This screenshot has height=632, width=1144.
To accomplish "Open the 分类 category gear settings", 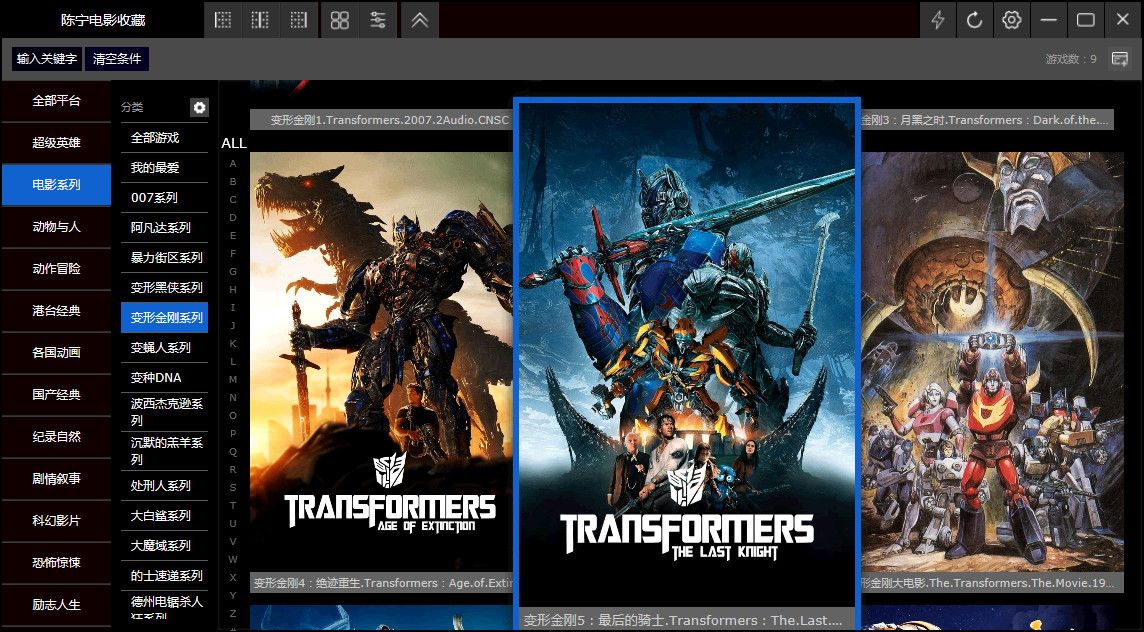I will pos(199,107).
